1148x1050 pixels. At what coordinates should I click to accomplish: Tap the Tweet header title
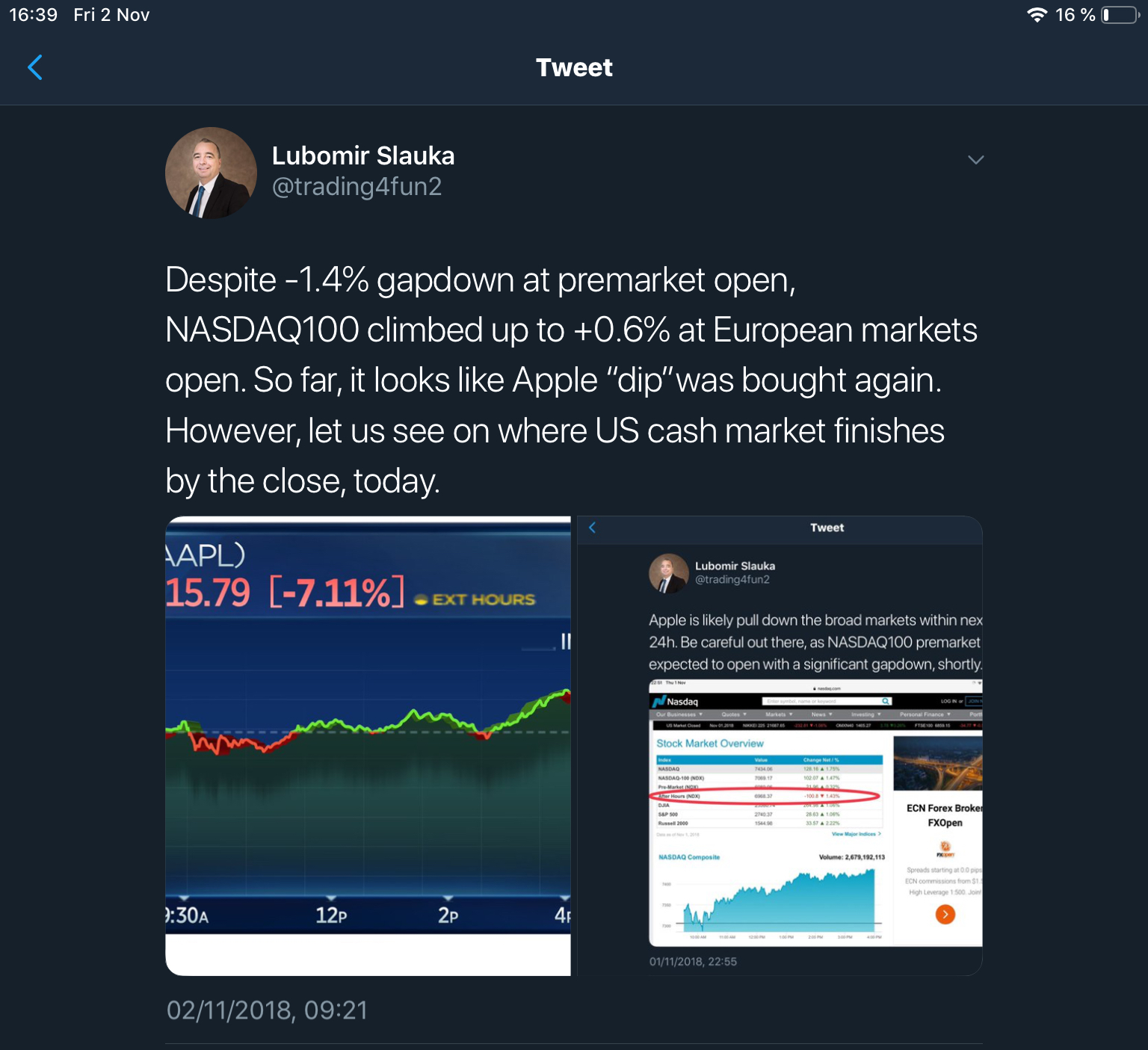coord(574,67)
